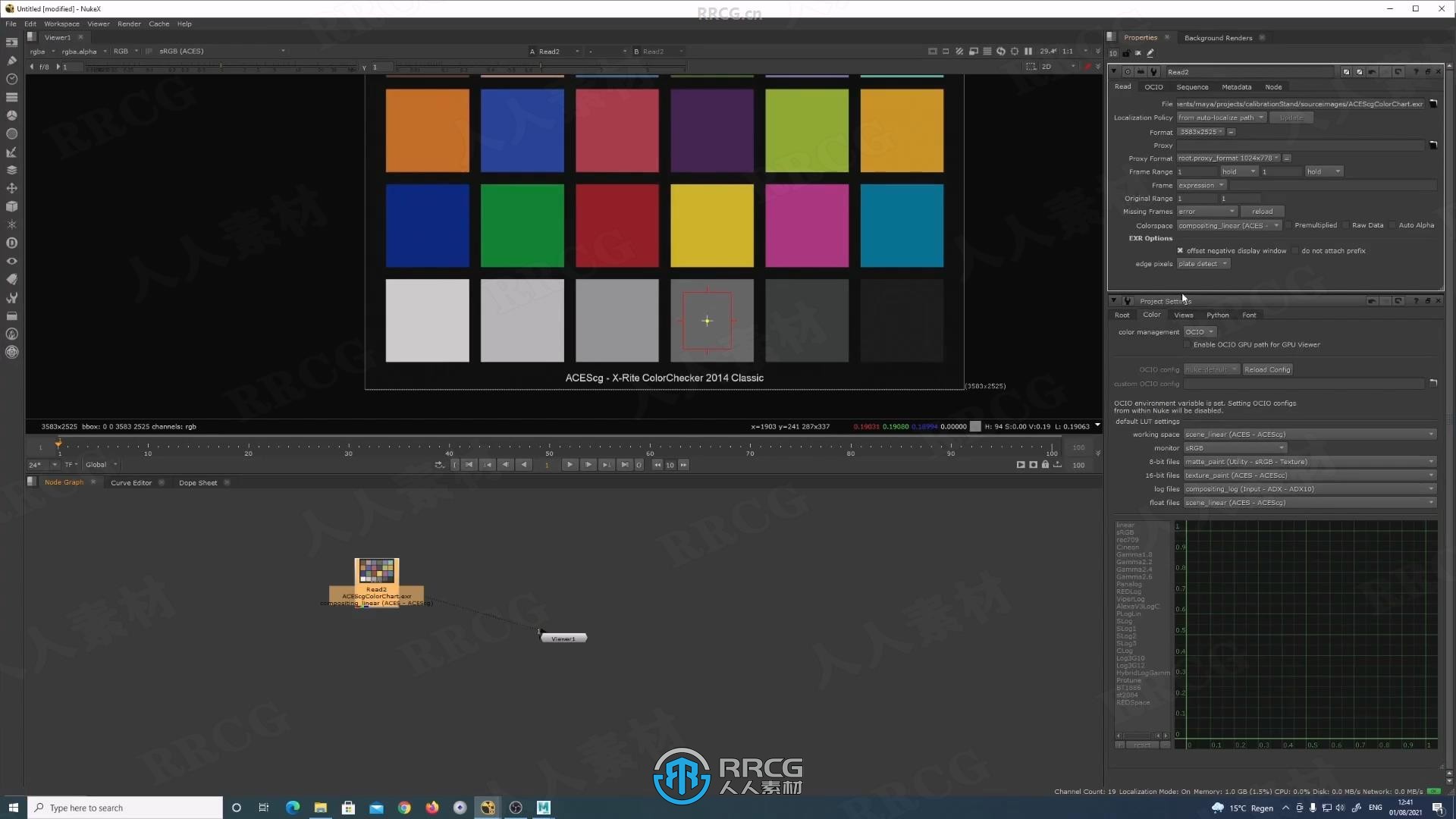Click the clip-to-format icon in viewer toolbar
This screenshot has width=1456, height=819.
(932, 52)
